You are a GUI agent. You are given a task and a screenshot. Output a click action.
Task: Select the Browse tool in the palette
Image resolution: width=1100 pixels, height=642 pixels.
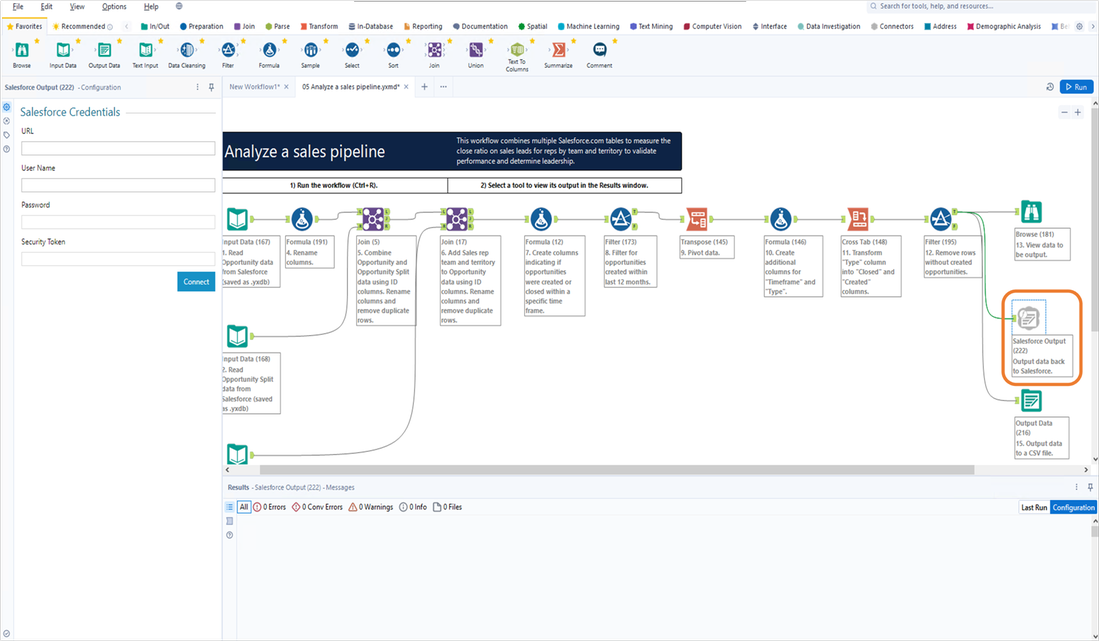point(21,50)
